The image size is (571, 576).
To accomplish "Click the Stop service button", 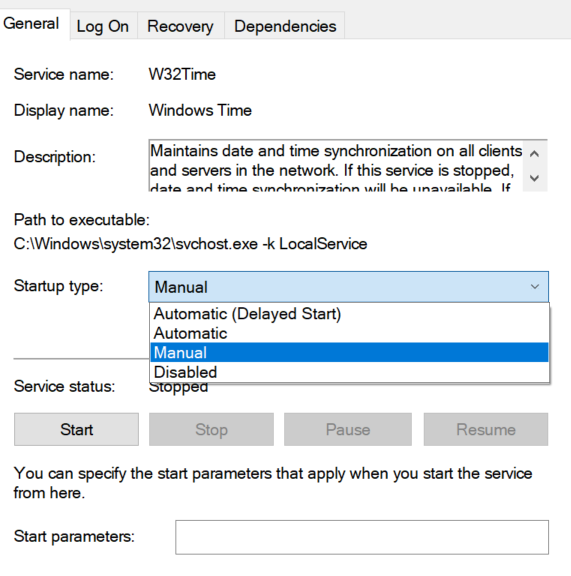I will [x=211, y=429].
